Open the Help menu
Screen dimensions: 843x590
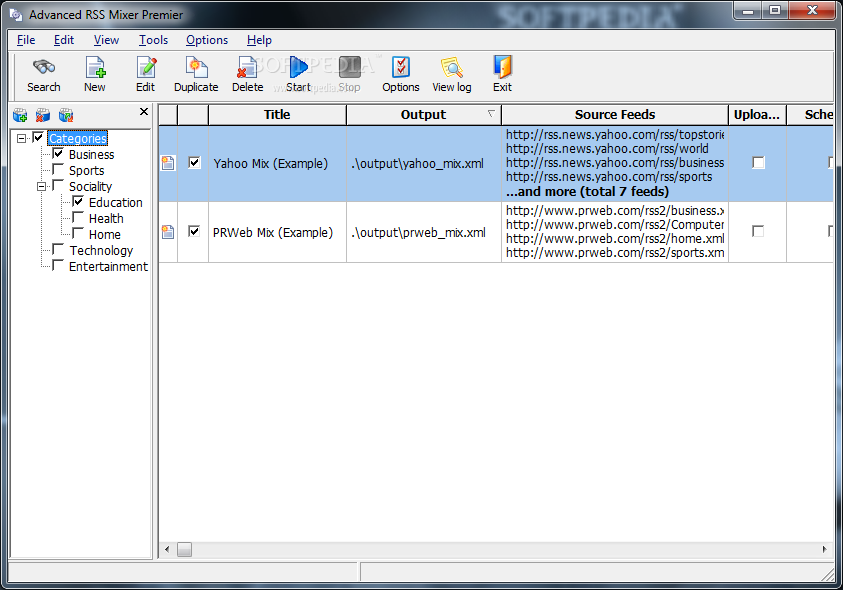259,40
